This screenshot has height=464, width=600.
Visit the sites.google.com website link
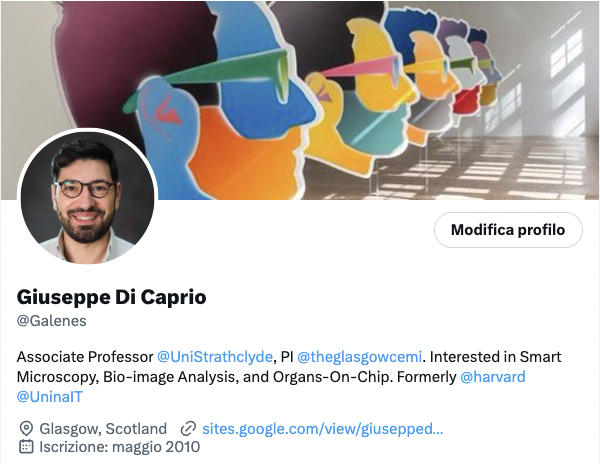(x=323, y=429)
